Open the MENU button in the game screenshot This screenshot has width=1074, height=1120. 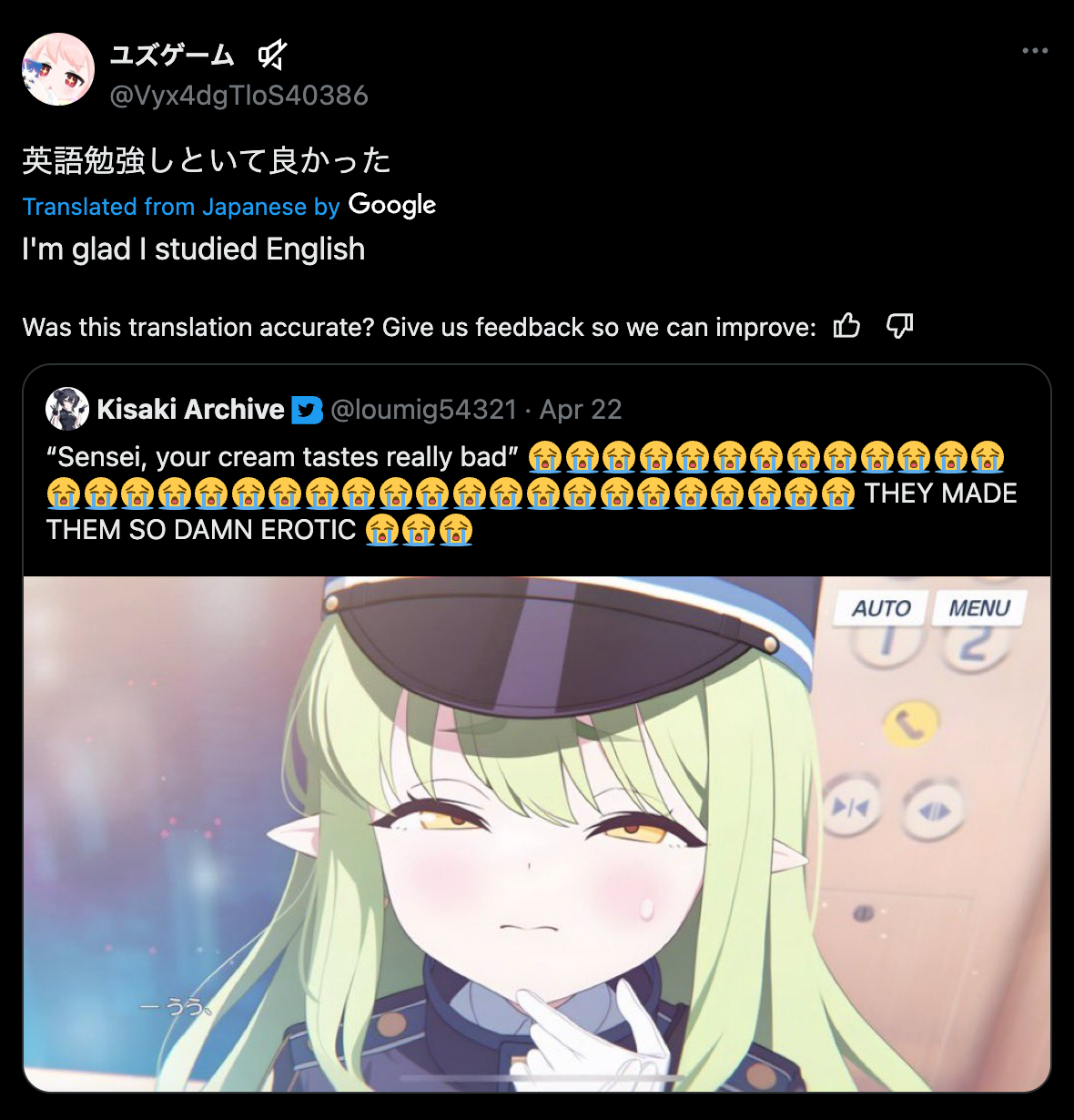coord(979,607)
